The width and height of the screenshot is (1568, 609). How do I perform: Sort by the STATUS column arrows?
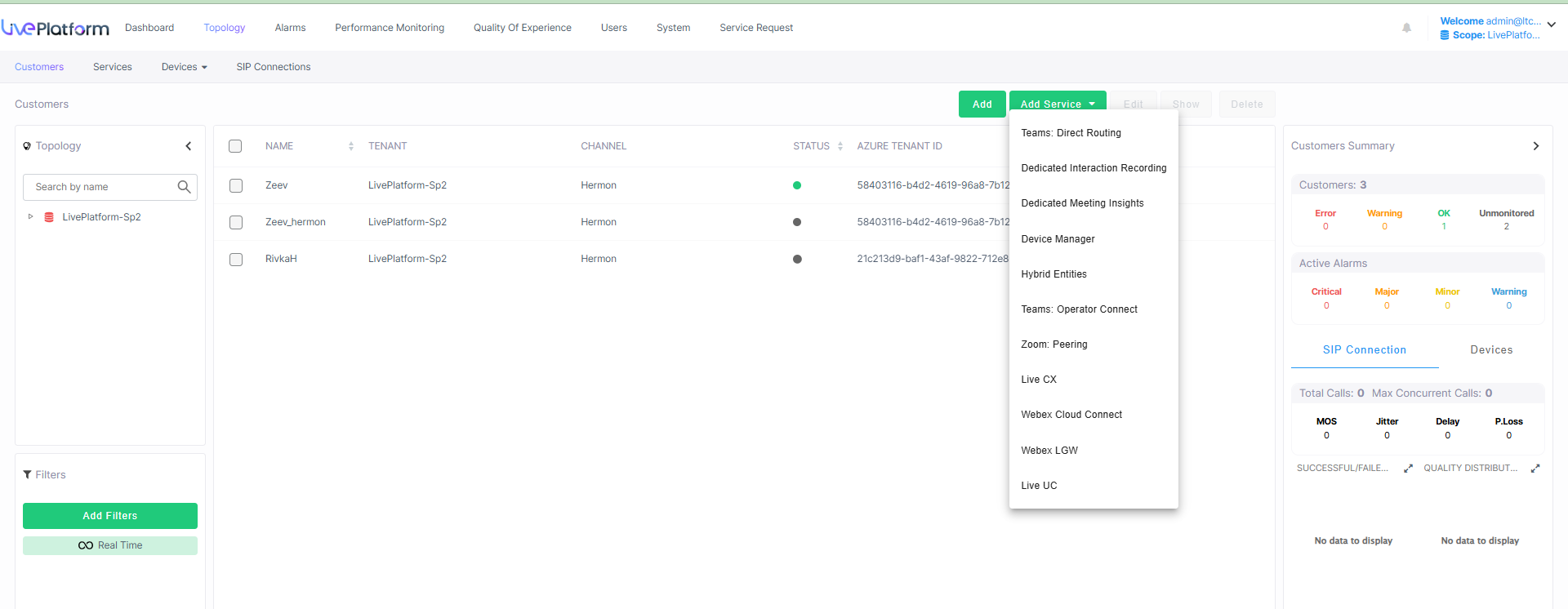(840, 146)
